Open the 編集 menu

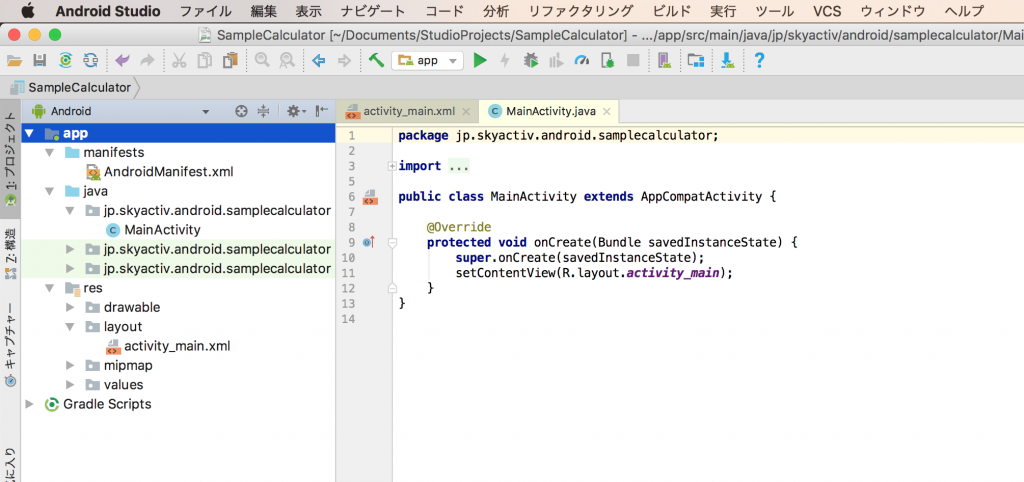263,11
